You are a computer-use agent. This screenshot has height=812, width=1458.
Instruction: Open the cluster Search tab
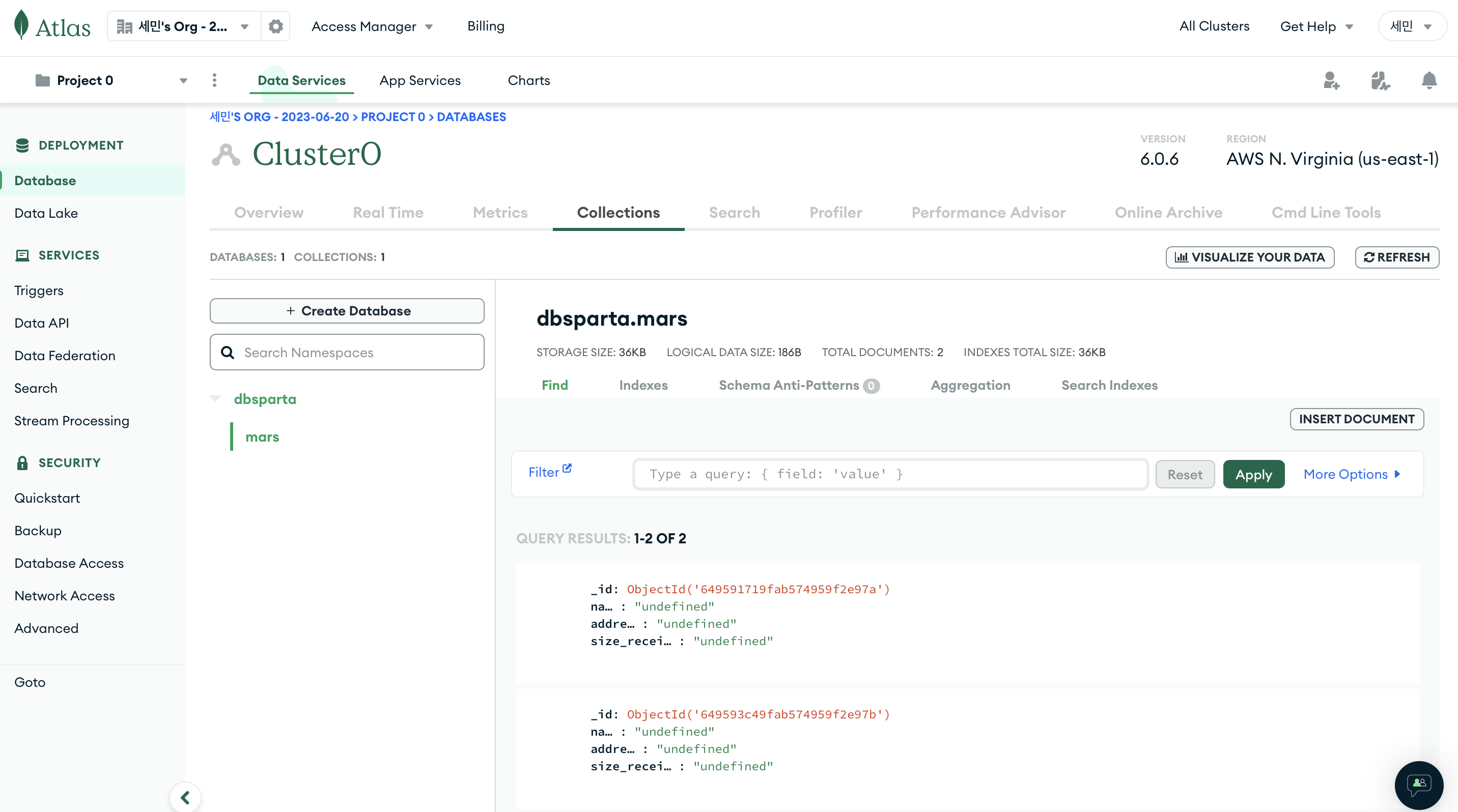pos(735,213)
